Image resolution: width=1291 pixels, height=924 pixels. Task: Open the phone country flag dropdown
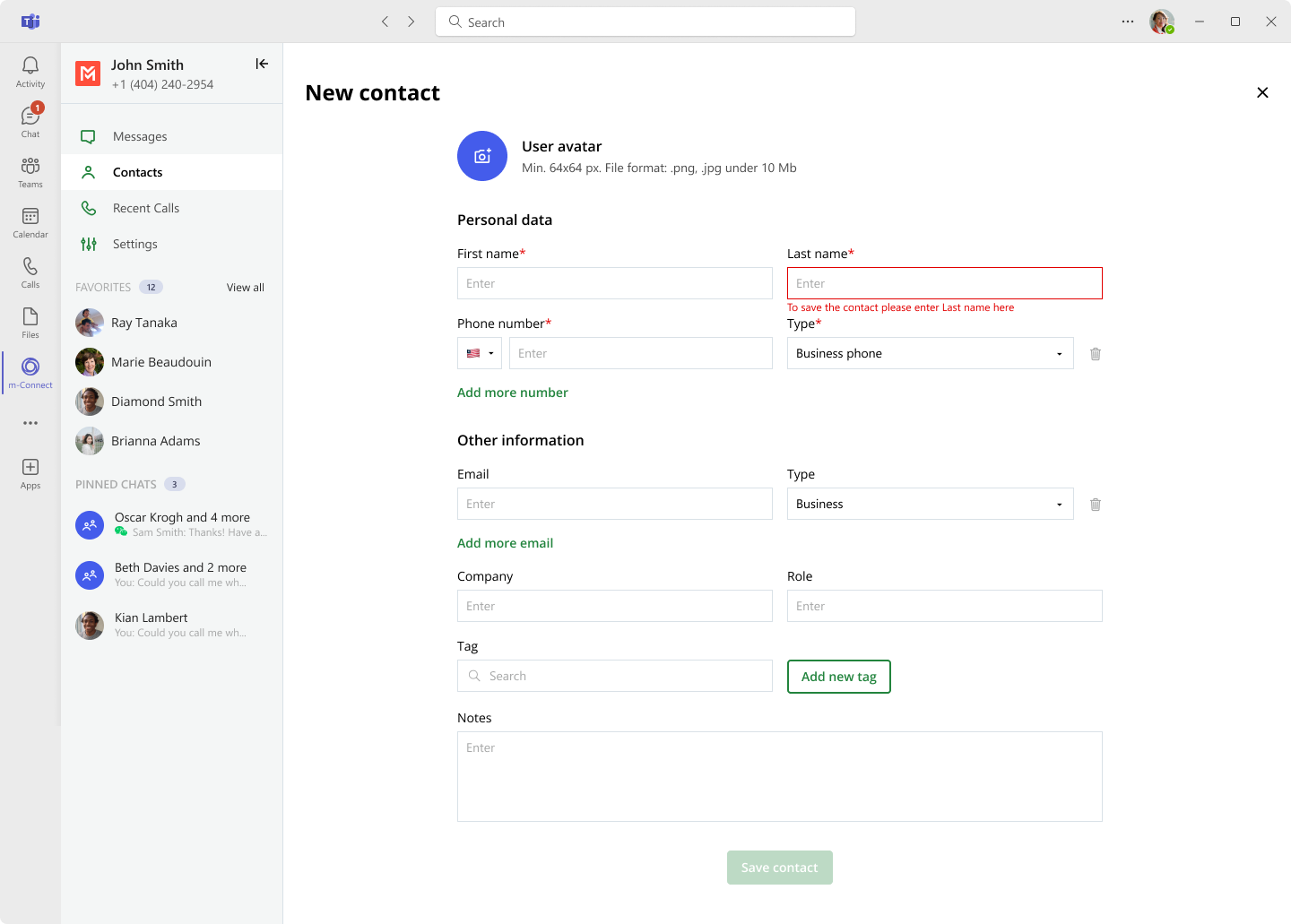[480, 353]
